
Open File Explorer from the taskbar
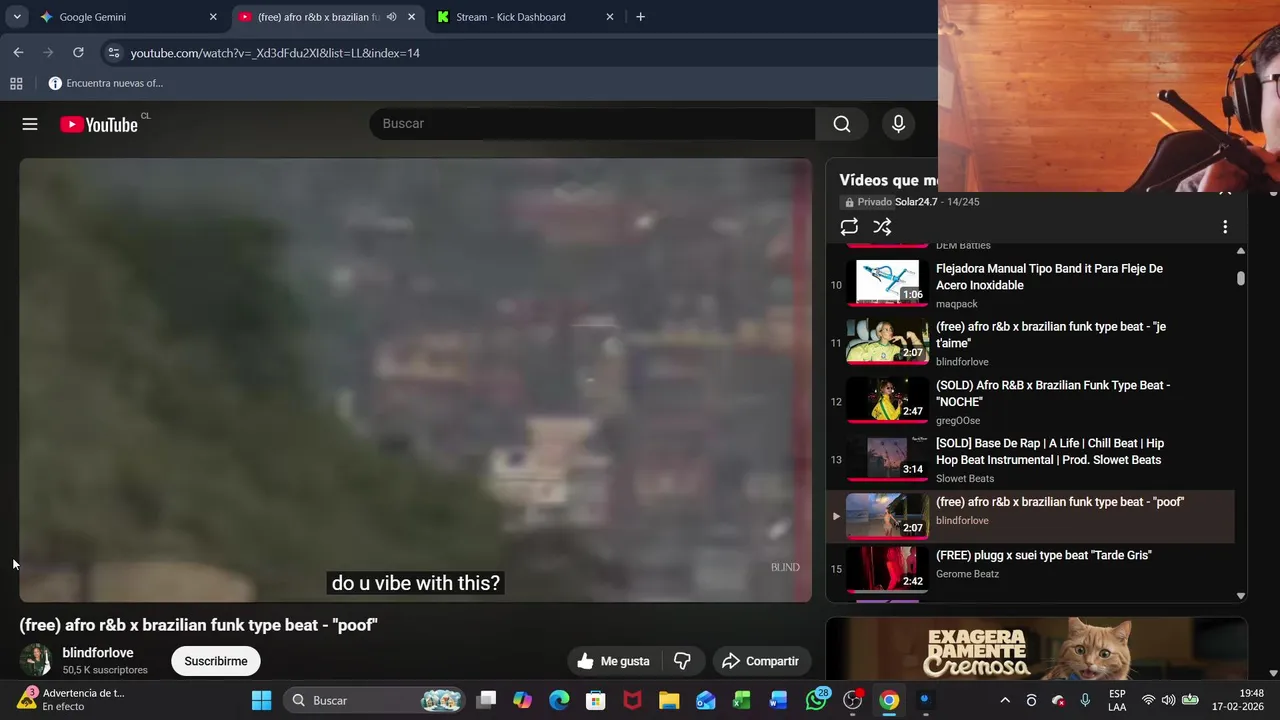coord(669,700)
